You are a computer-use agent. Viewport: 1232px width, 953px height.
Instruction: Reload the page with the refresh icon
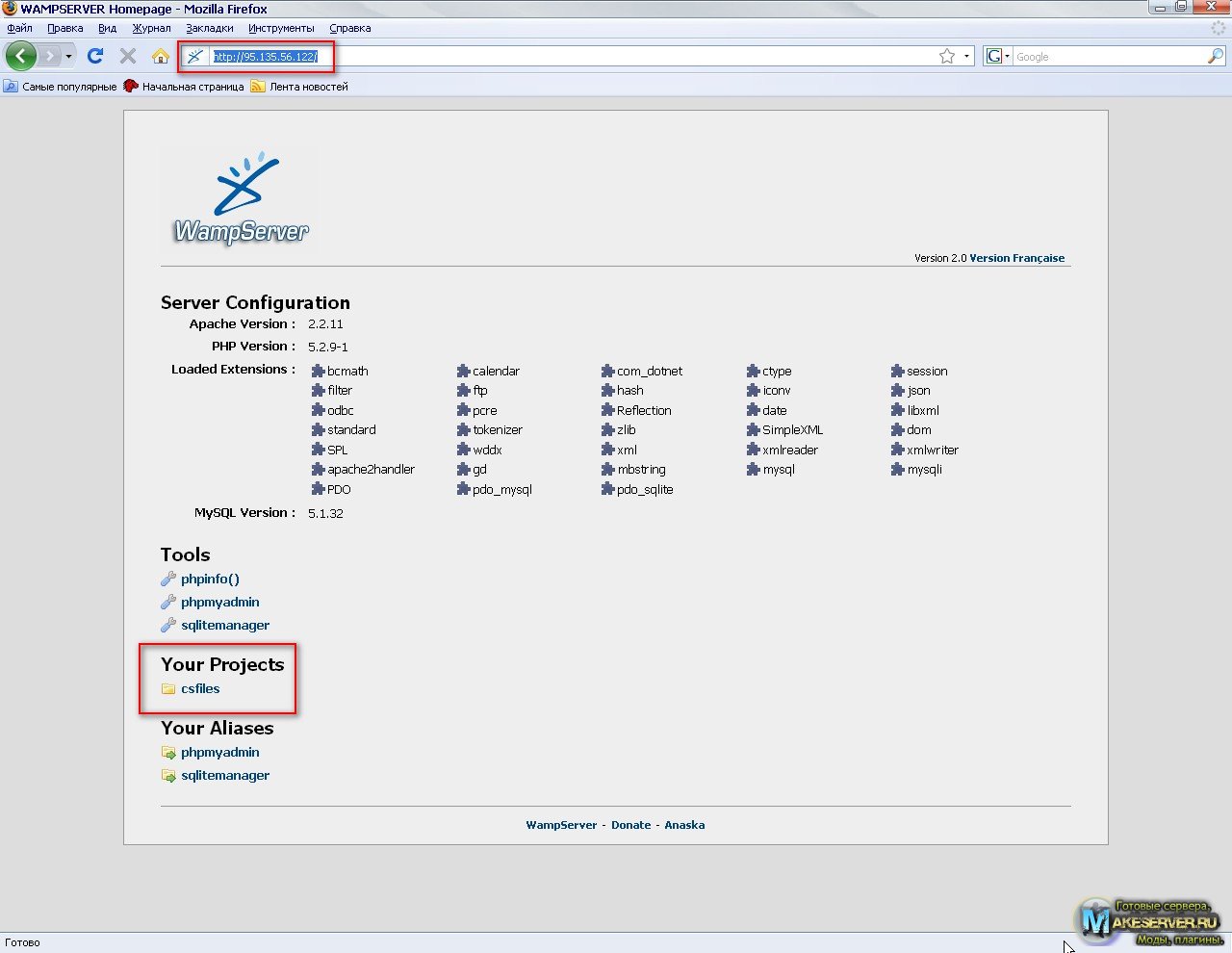click(x=94, y=56)
